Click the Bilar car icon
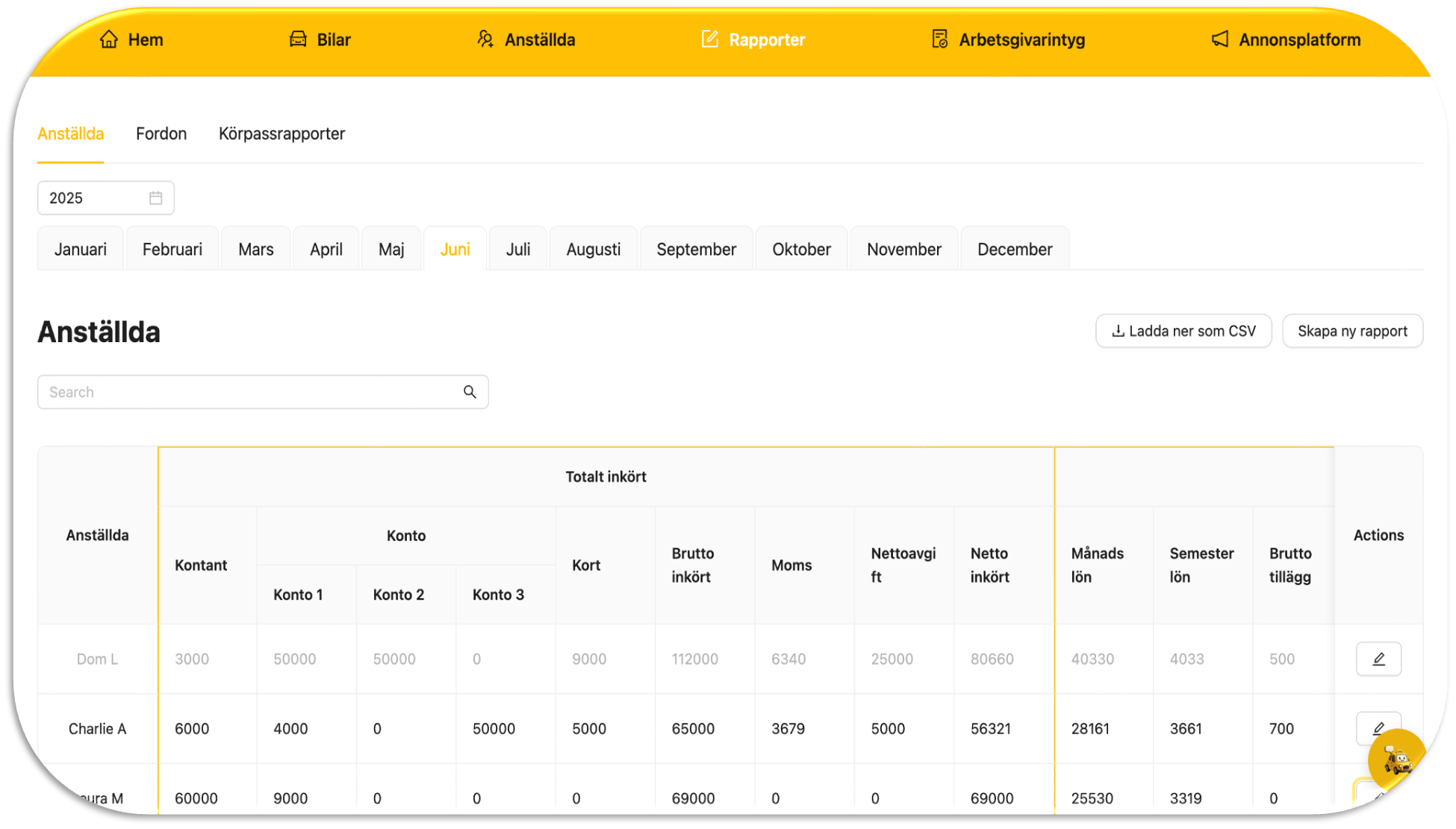Image resolution: width=1456 pixels, height=829 pixels. pyautogui.click(x=298, y=40)
